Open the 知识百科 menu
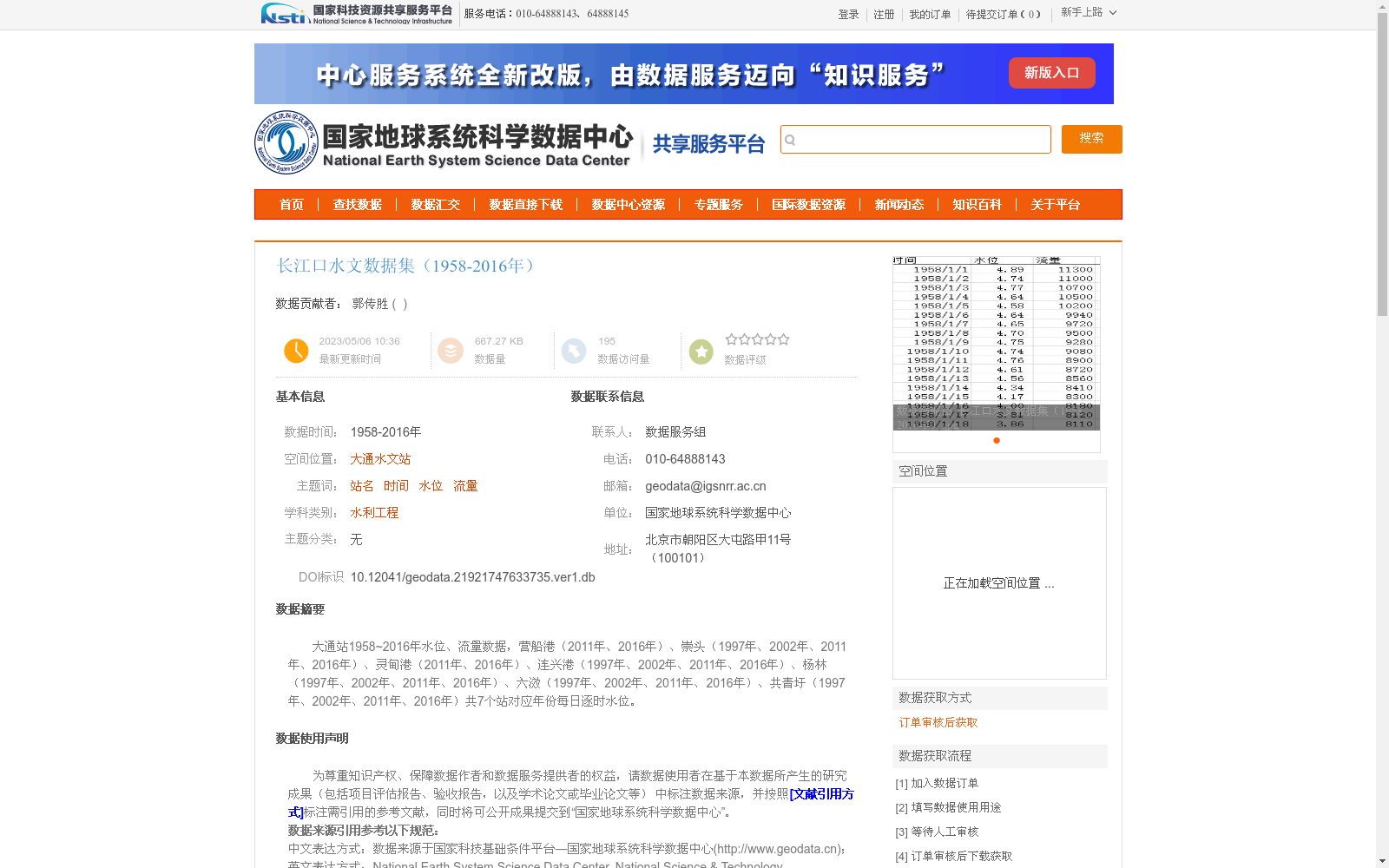Image resolution: width=1389 pixels, height=868 pixels. [x=978, y=205]
